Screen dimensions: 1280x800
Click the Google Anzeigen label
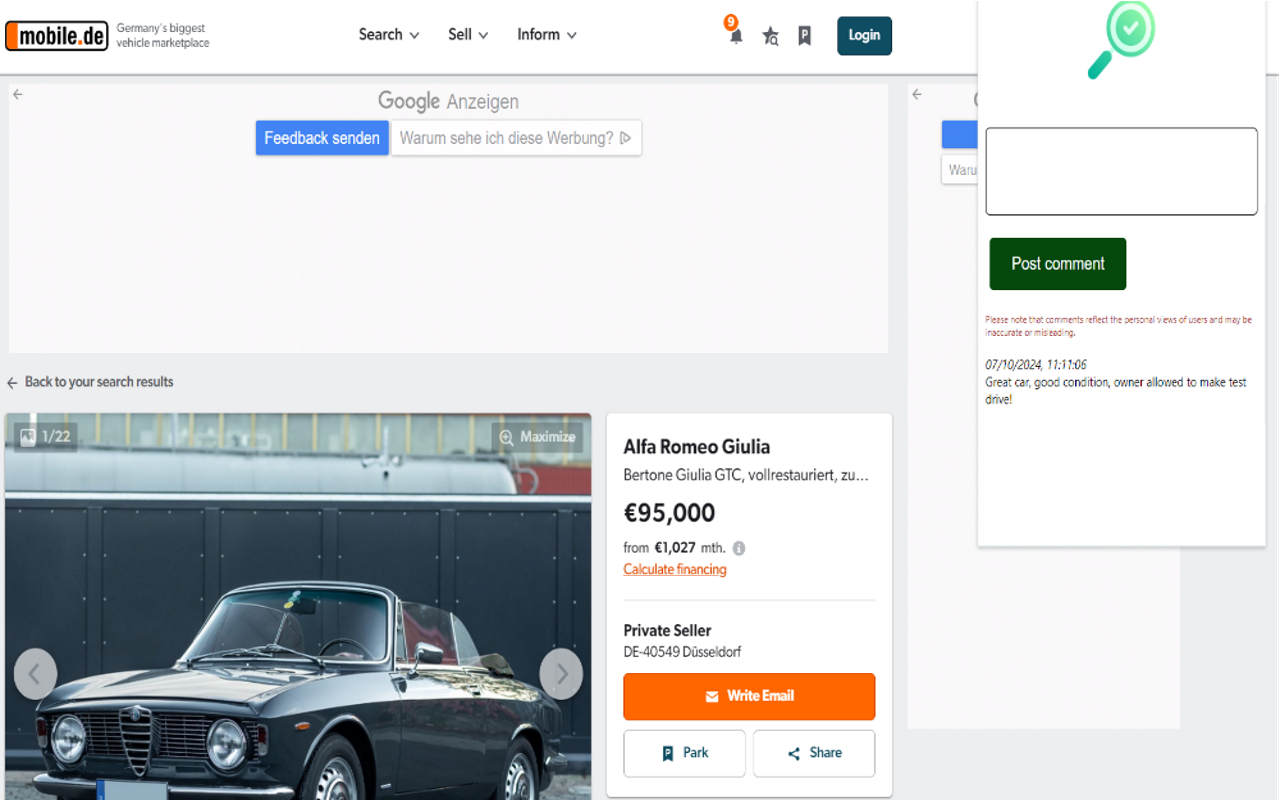coord(448,101)
